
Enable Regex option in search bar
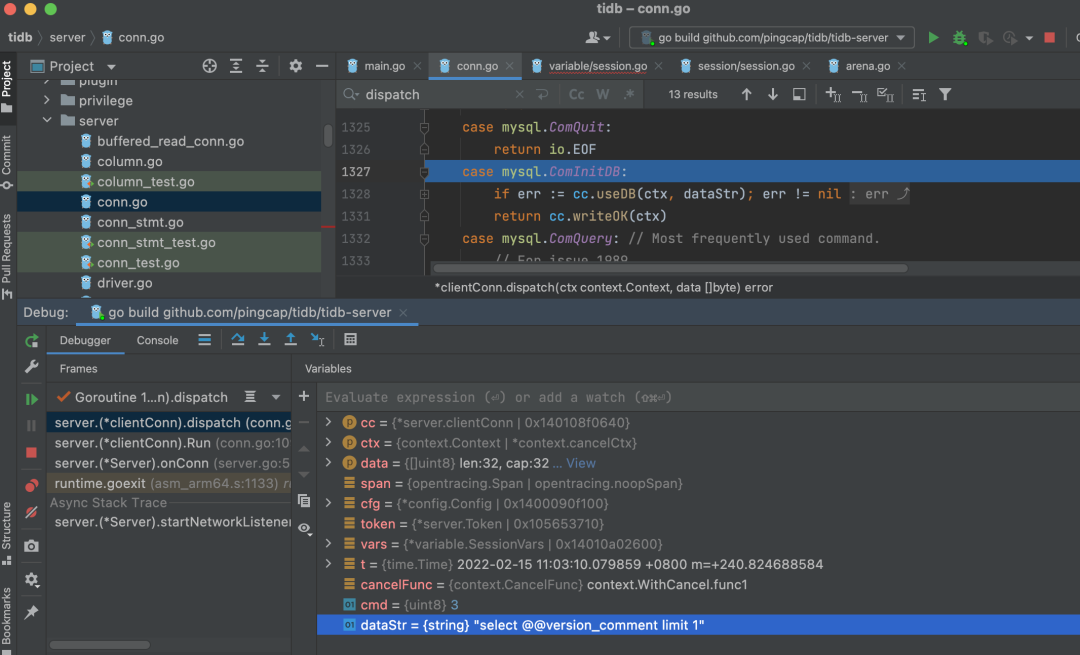(x=629, y=94)
